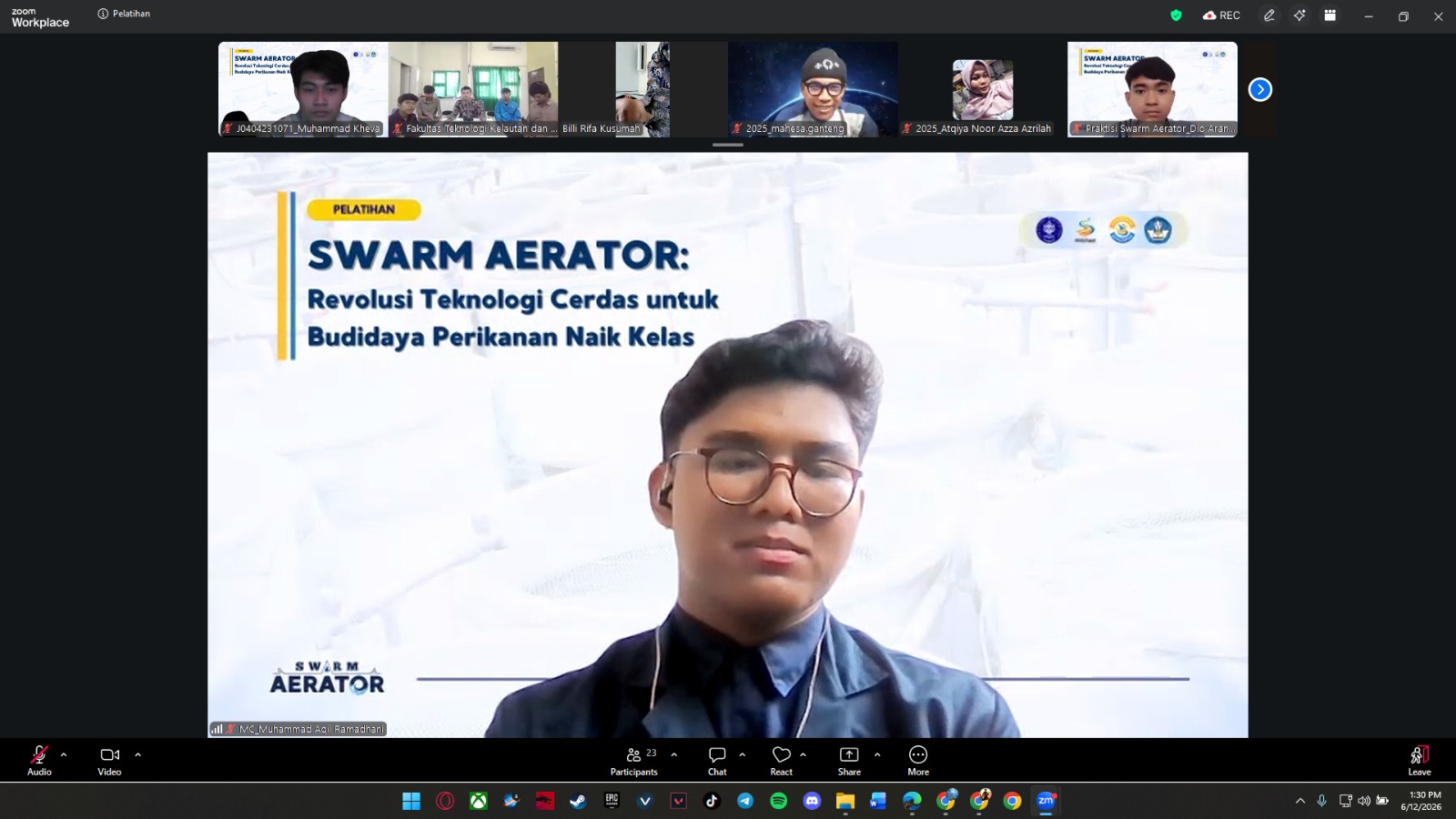Open system volume control in tray
Image resolution: width=1456 pixels, height=819 pixels.
(x=1363, y=801)
